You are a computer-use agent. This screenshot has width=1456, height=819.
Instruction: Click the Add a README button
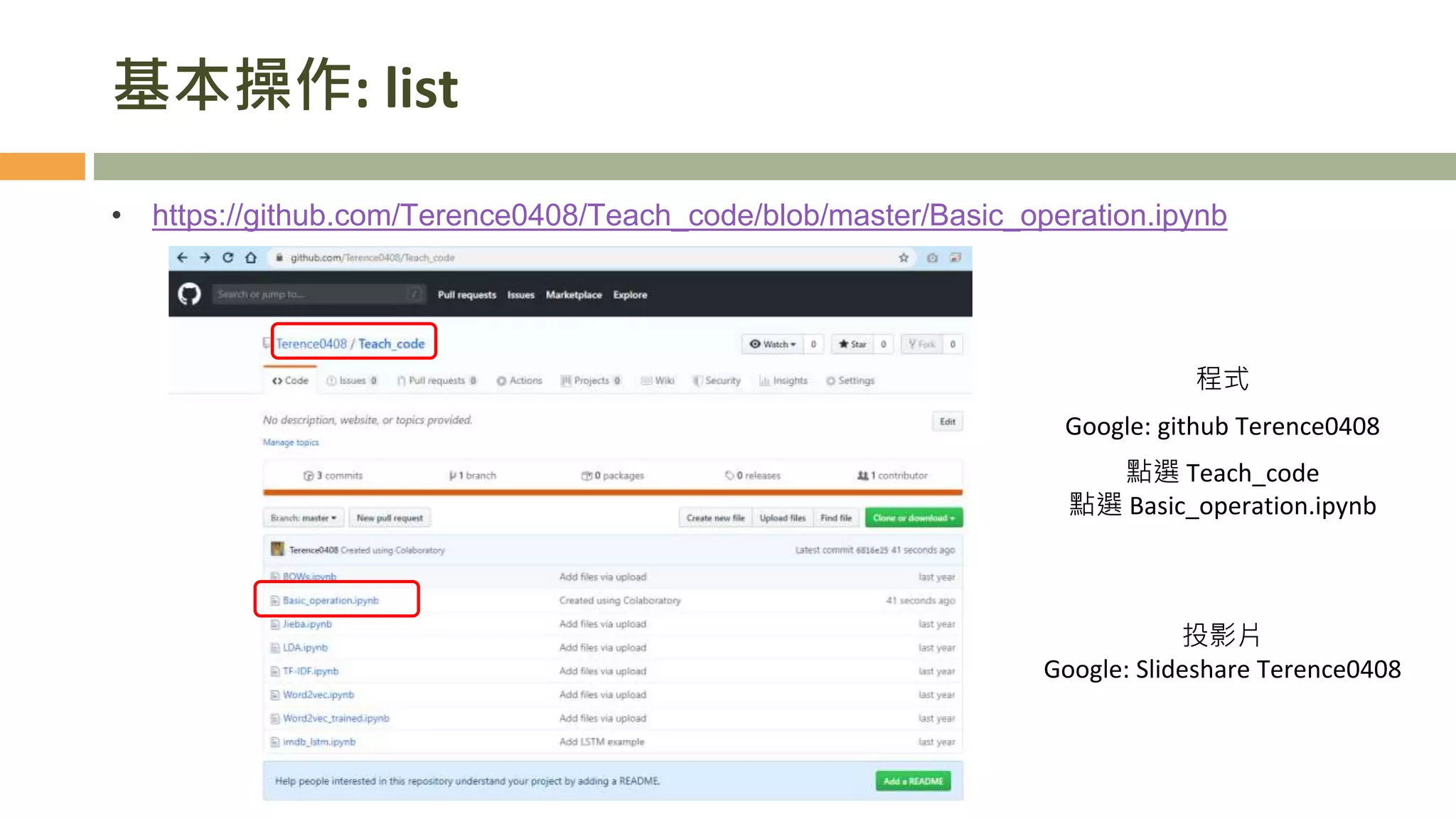point(913,781)
